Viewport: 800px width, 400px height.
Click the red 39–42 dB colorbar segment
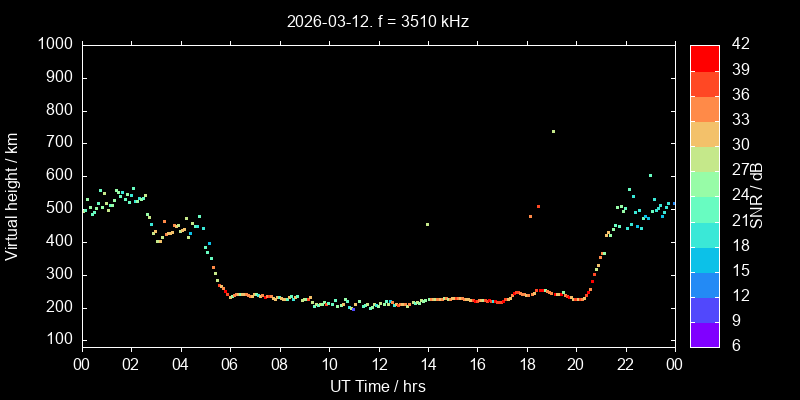pyautogui.click(x=705, y=57)
